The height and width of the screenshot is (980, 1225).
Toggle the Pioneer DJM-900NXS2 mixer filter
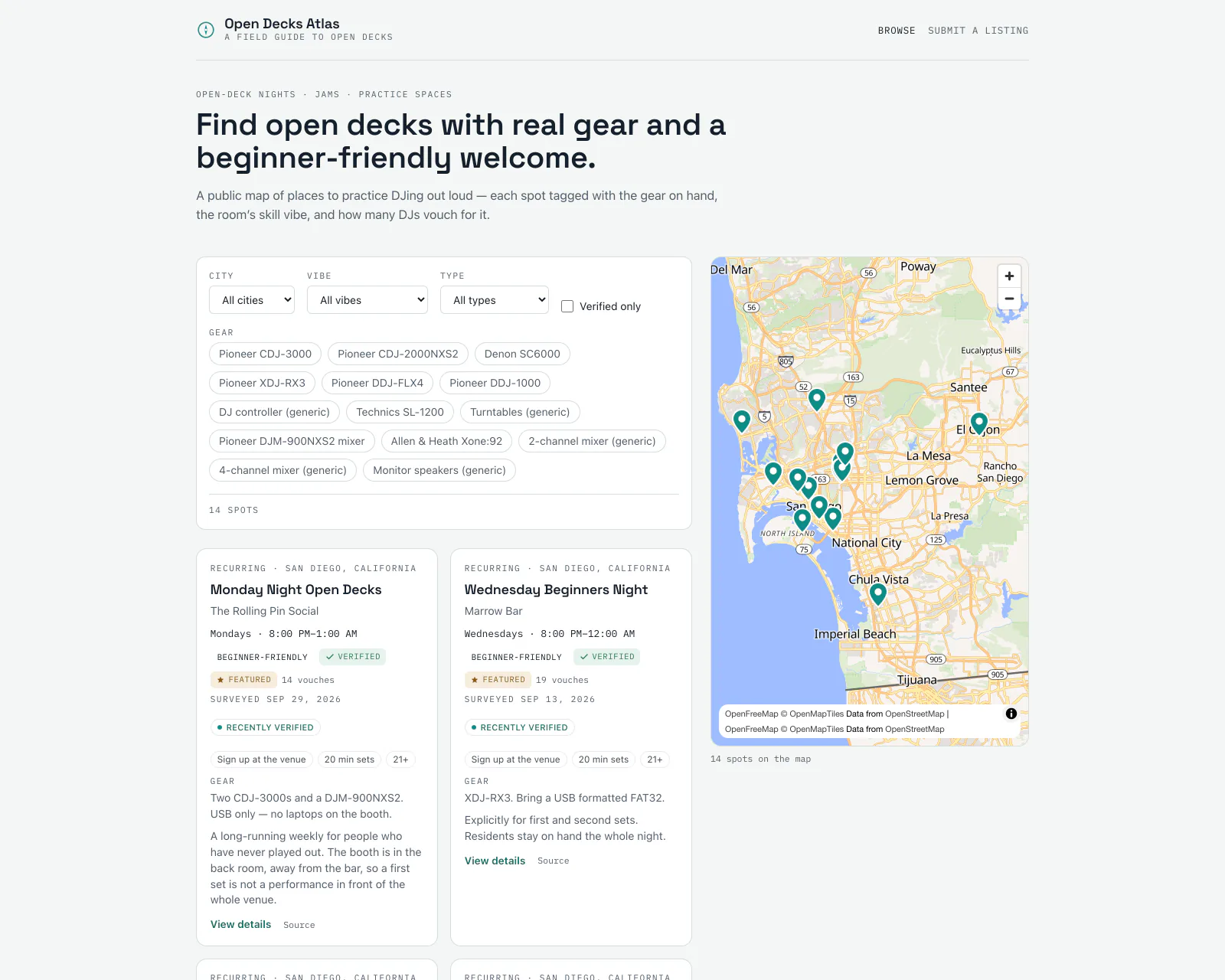[292, 441]
